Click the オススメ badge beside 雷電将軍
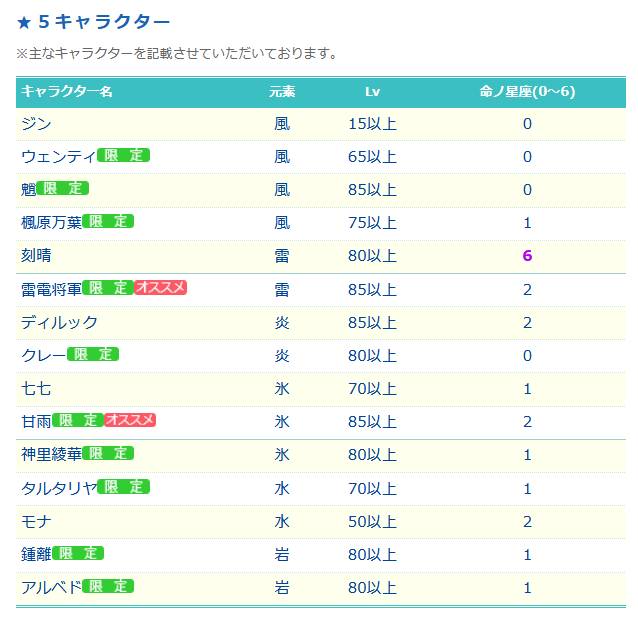Image resolution: width=638 pixels, height=626 pixels. (x=160, y=288)
